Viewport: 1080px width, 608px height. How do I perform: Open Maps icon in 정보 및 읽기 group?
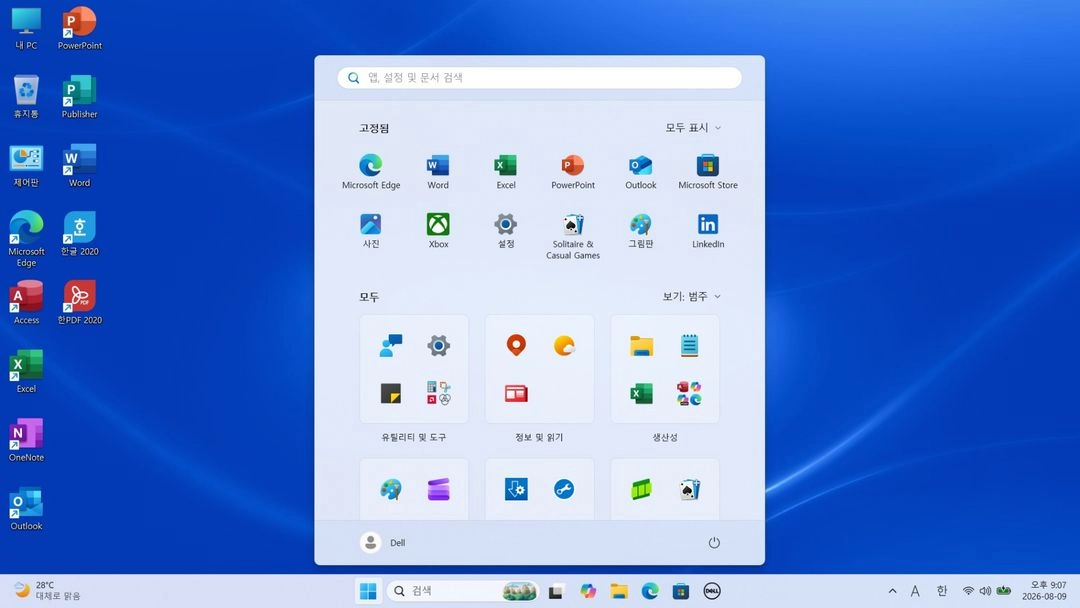pos(516,345)
